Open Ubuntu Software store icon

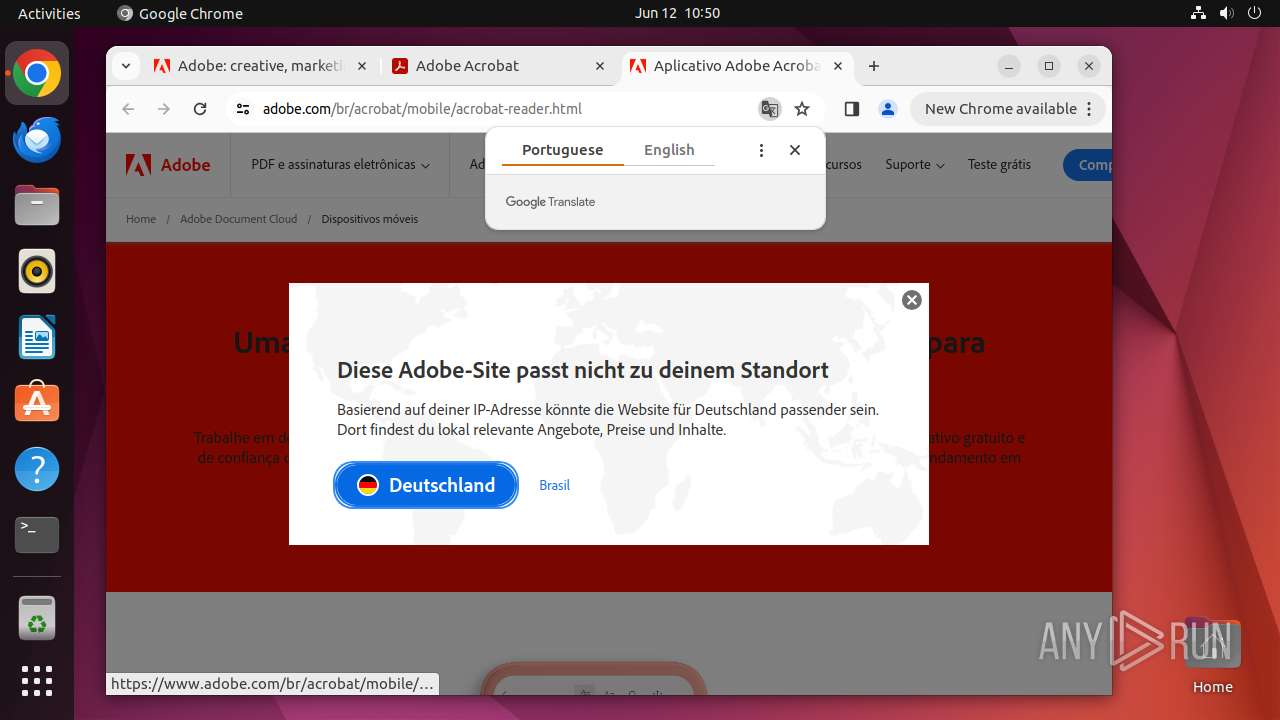coord(37,403)
